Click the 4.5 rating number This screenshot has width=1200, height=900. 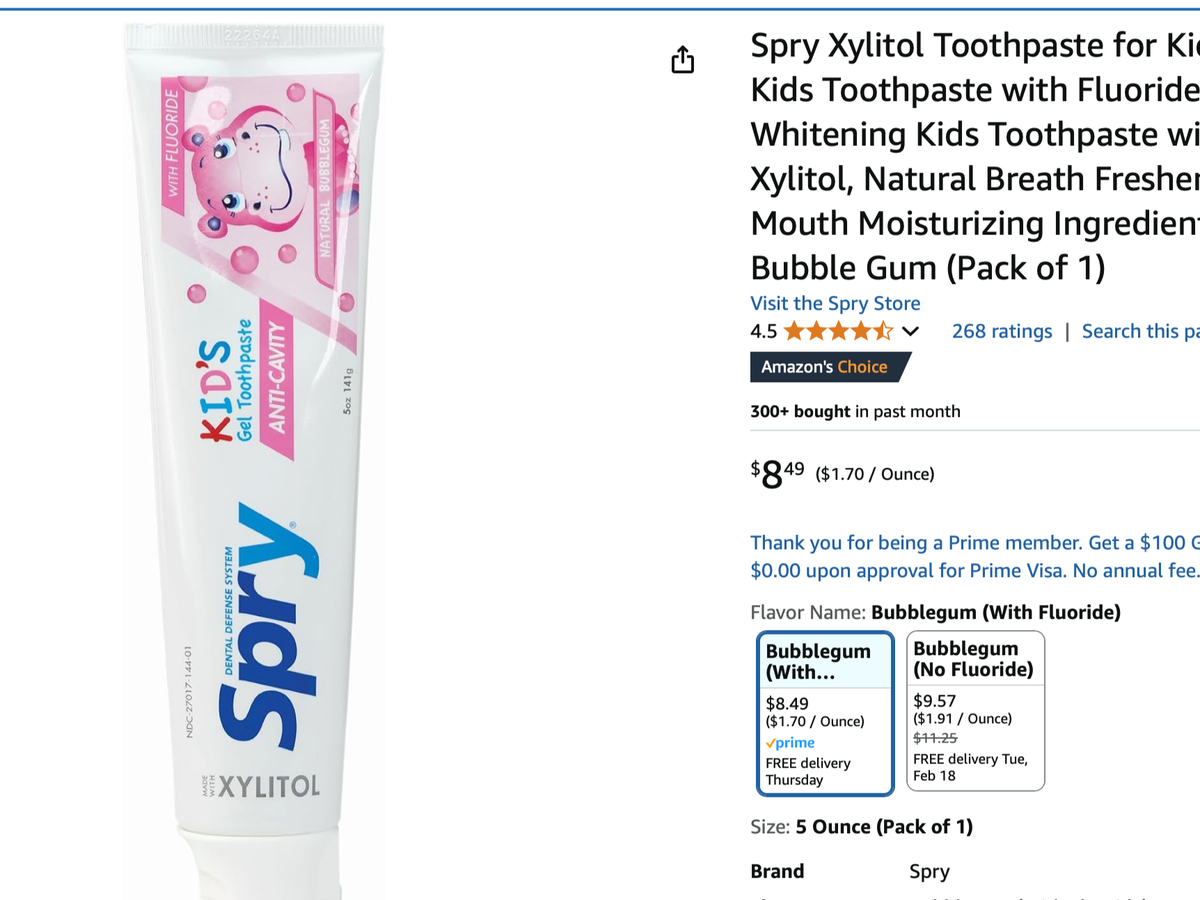tap(763, 331)
